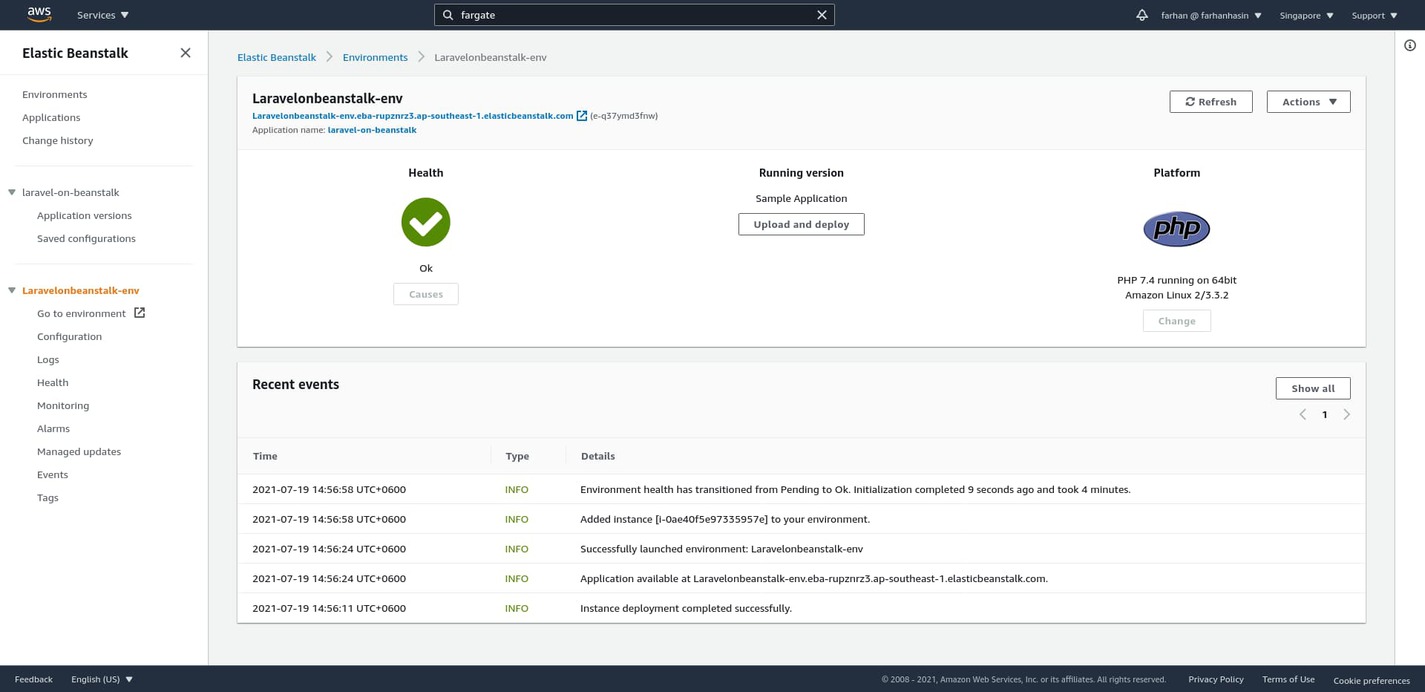Expand the Actions dropdown

point(1308,101)
